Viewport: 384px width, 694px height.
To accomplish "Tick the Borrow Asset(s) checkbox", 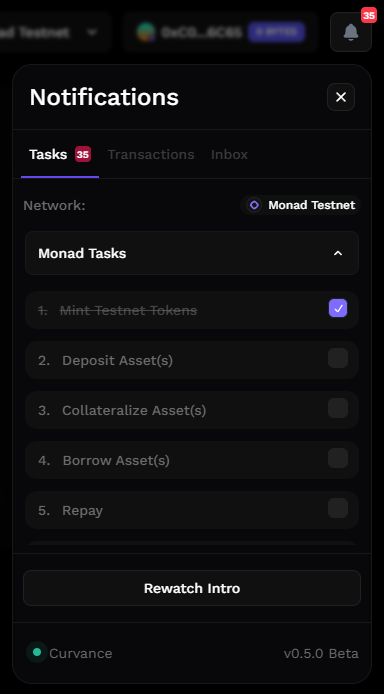I will (x=338, y=459).
